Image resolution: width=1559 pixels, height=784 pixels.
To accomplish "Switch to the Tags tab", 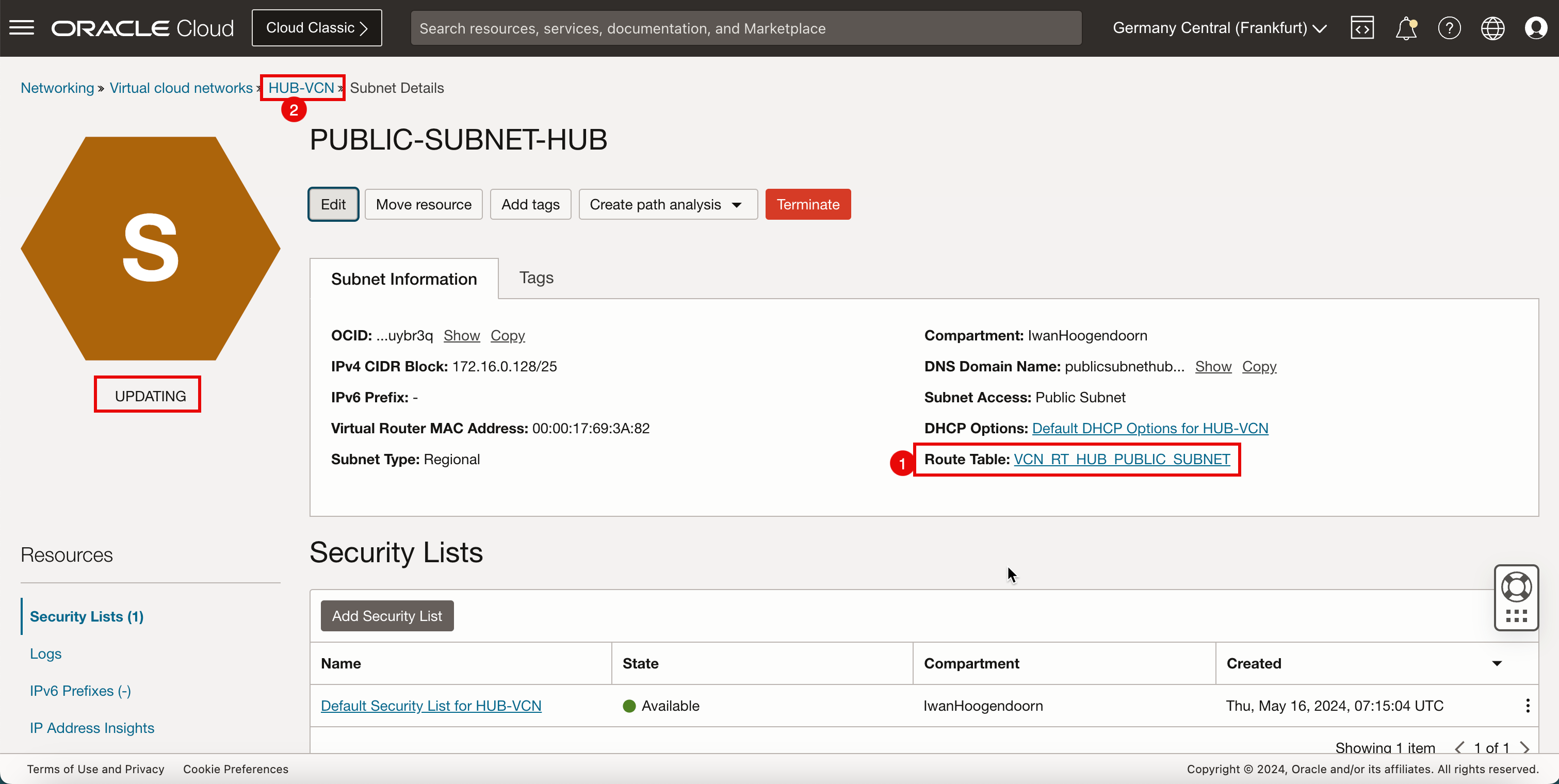I will [x=536, y=277].
